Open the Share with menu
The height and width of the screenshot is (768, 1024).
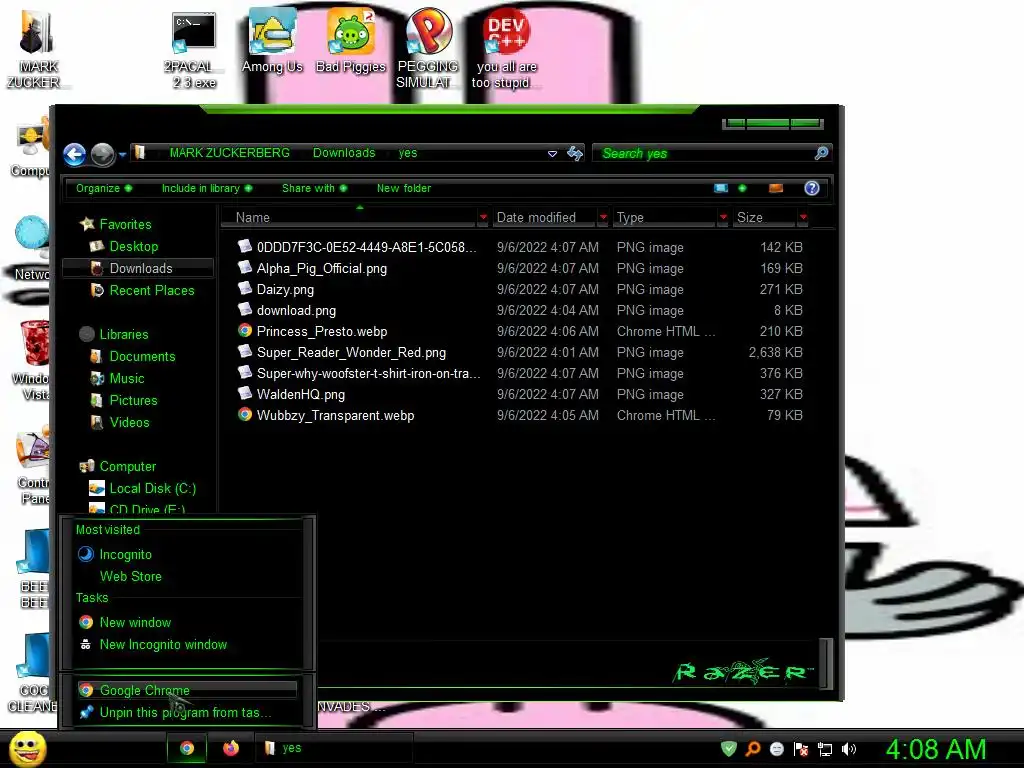pos(314,188)
